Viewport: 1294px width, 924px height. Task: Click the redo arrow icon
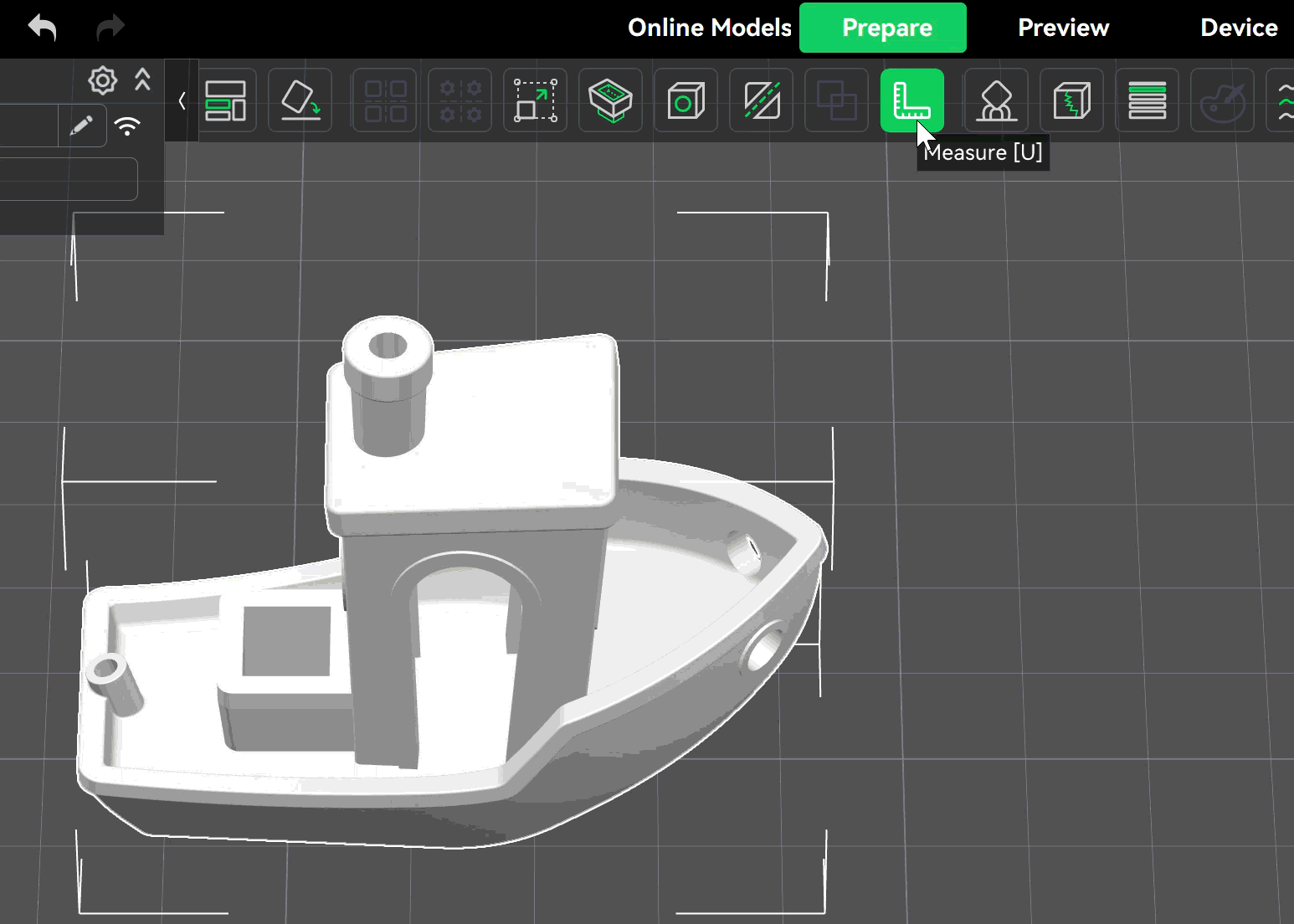pyautogui.click(x=110, y=28)
